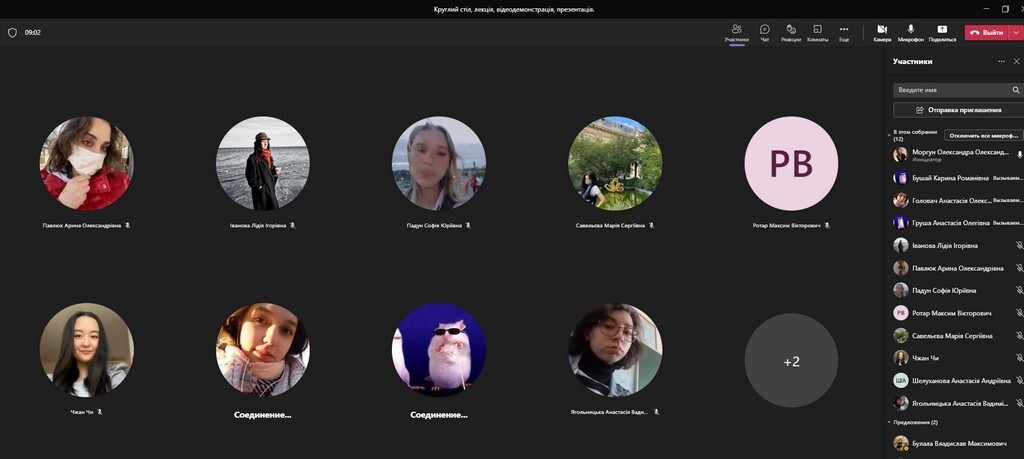1024x459 pixels.
Task: Collapse the Предложения suggestions section
Action: 890,422
